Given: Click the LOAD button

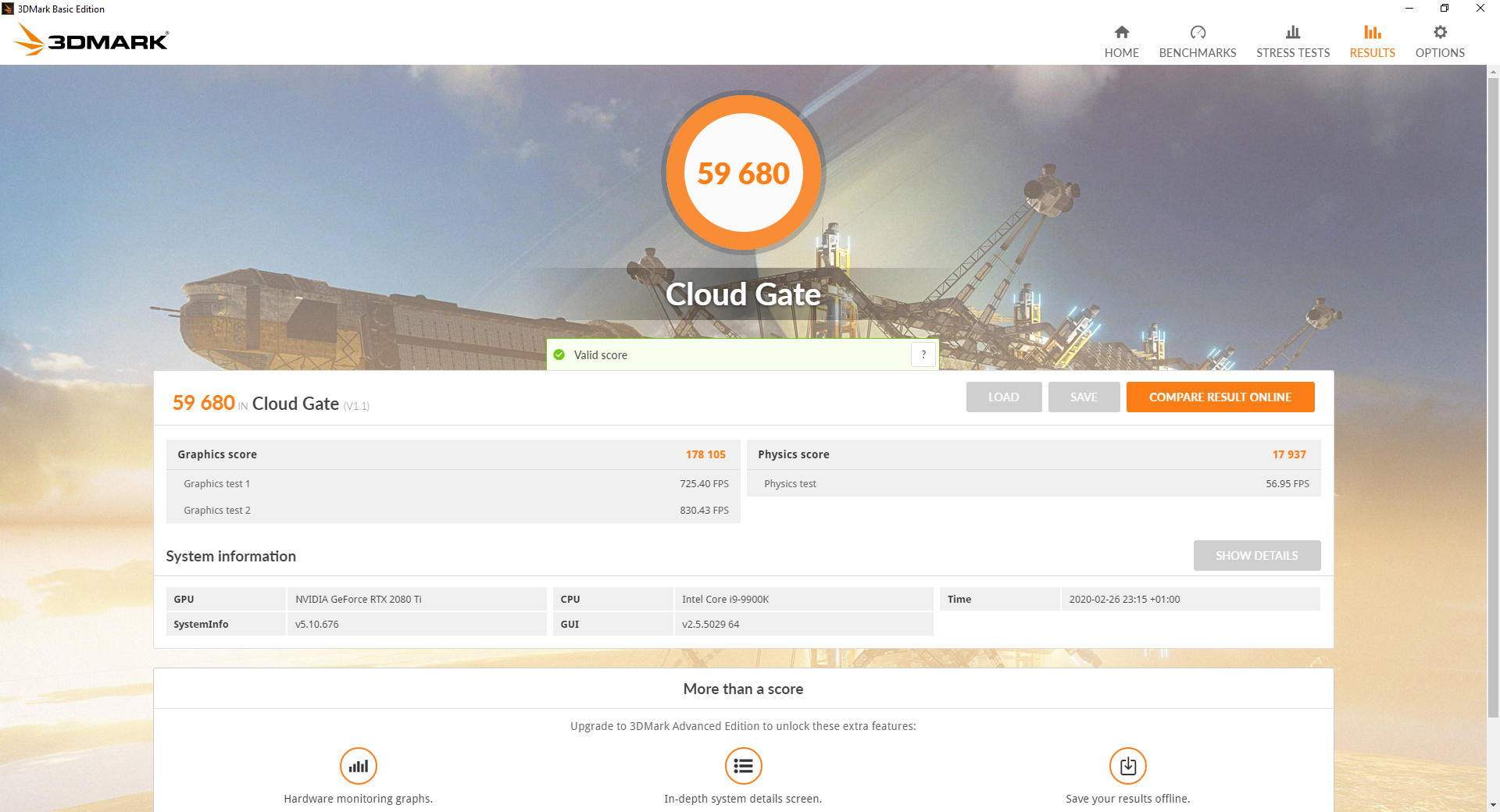Looking at the screenshot, I should pyautogui.click(x=1003, y=397).
